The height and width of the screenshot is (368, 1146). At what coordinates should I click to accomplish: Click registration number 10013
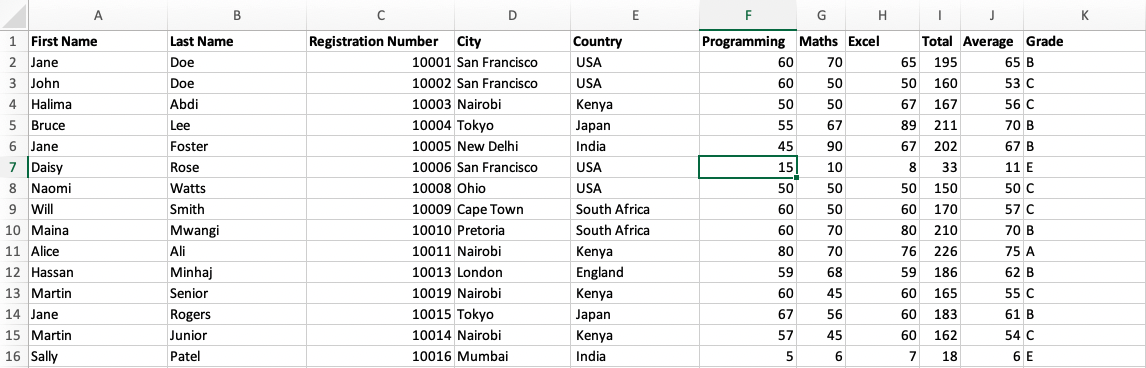point(380,272)
